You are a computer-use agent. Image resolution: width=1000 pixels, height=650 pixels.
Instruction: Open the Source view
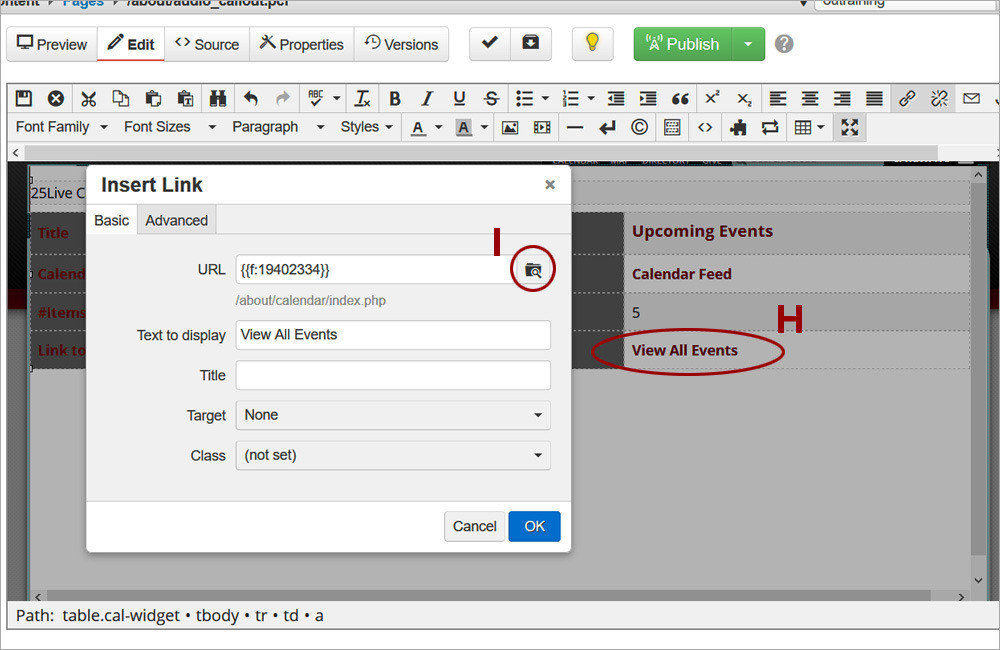coord(207,44)
